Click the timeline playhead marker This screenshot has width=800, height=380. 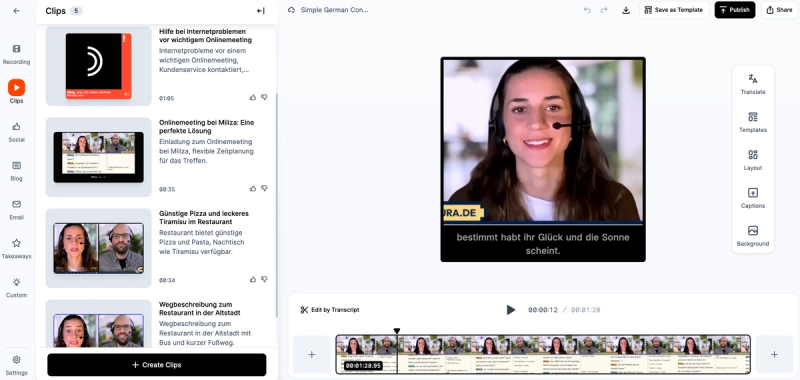coord(397,331)
